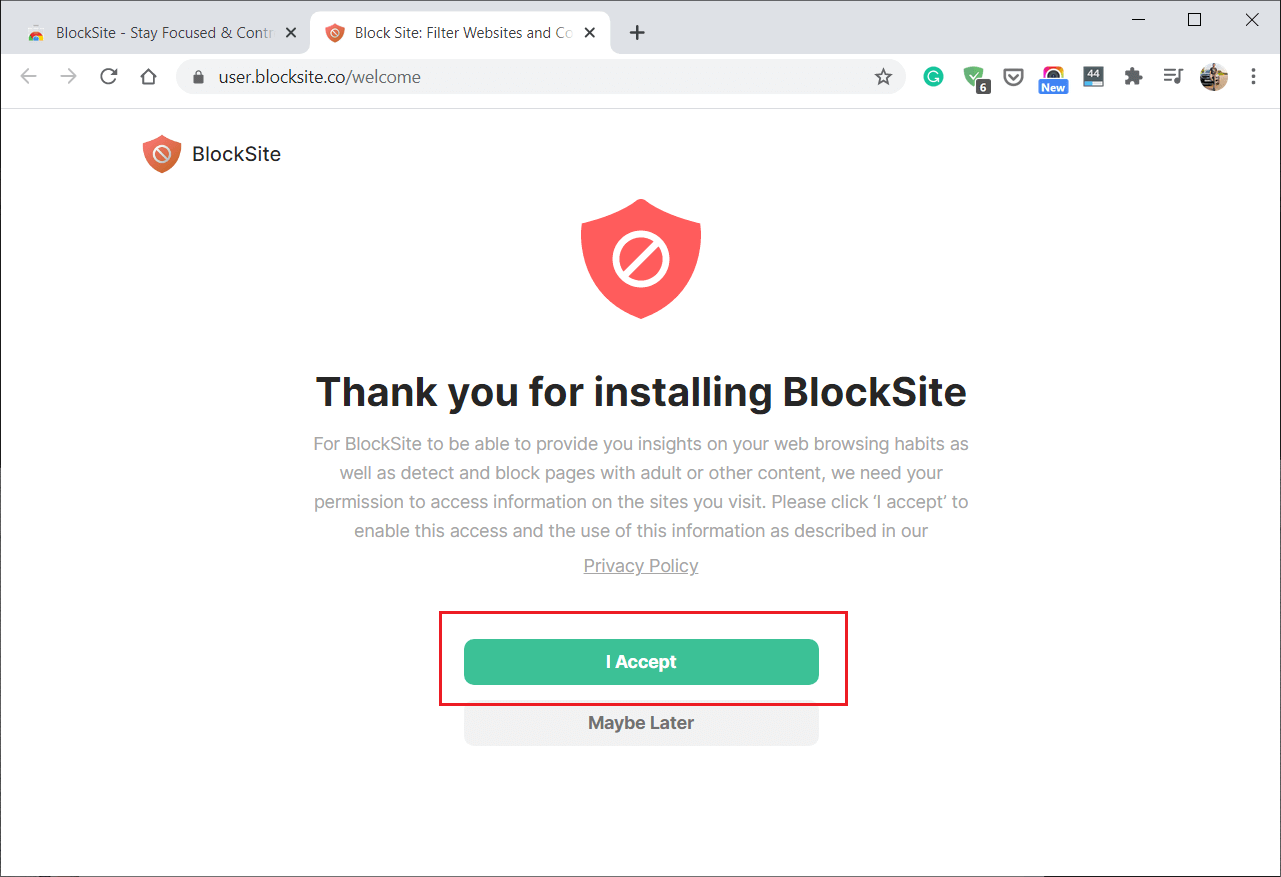
Task: Click the Chrome extensions puzzle piece icon
Action: tap(1133, 76)
